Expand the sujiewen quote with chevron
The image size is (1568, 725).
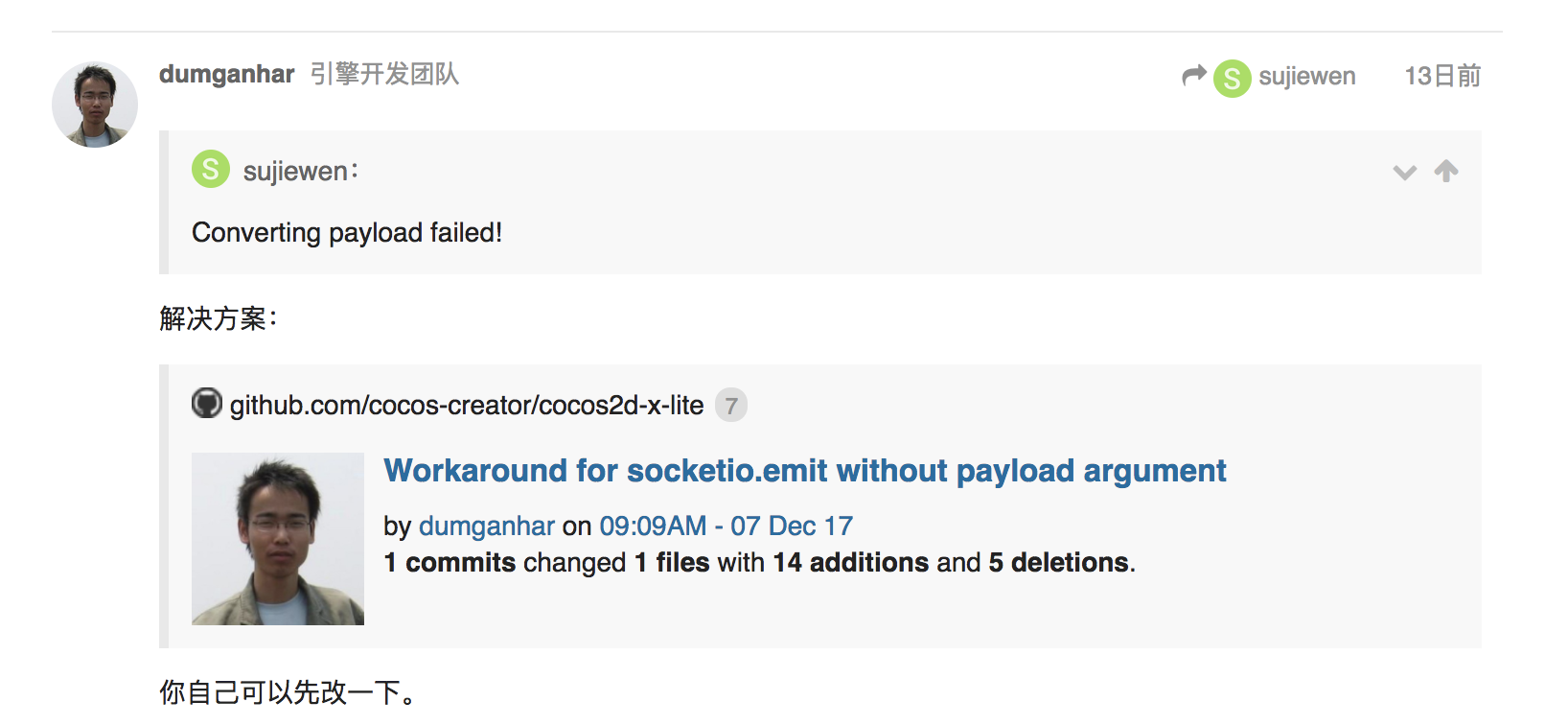pos(1404,173)
